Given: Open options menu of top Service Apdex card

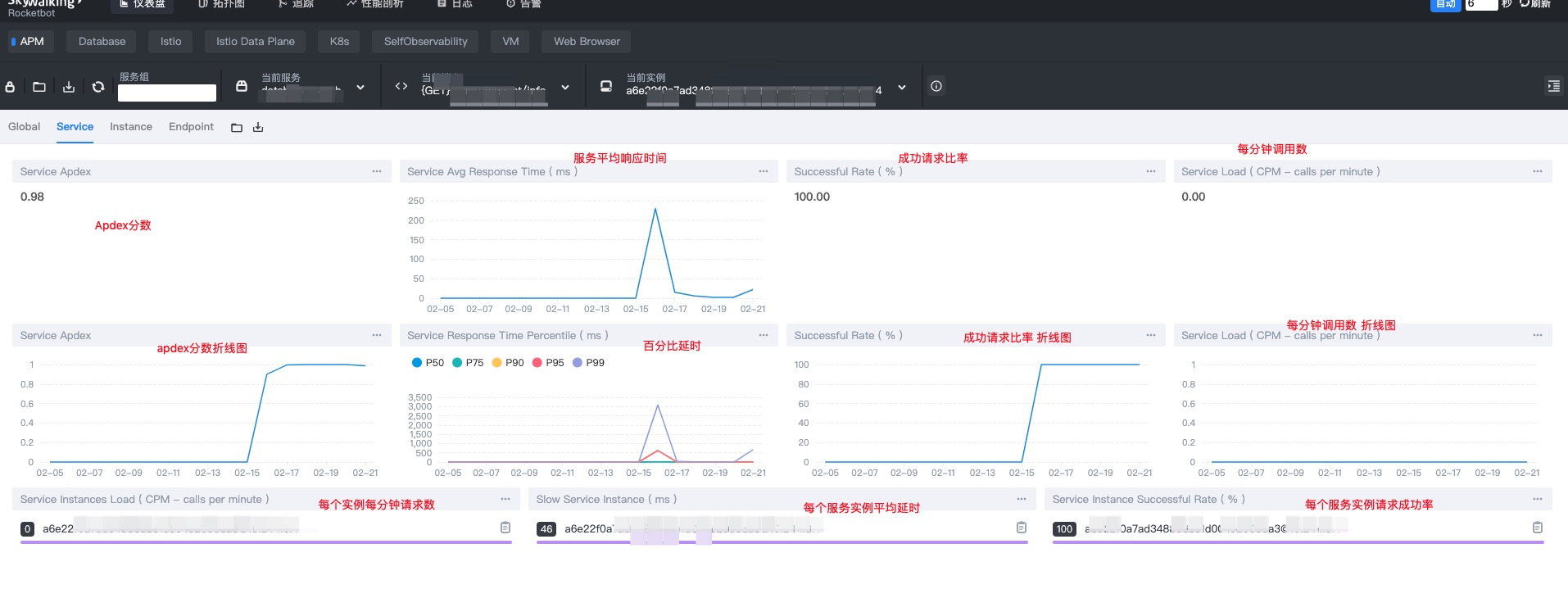Looking at the screenshot, I should 377,171.
